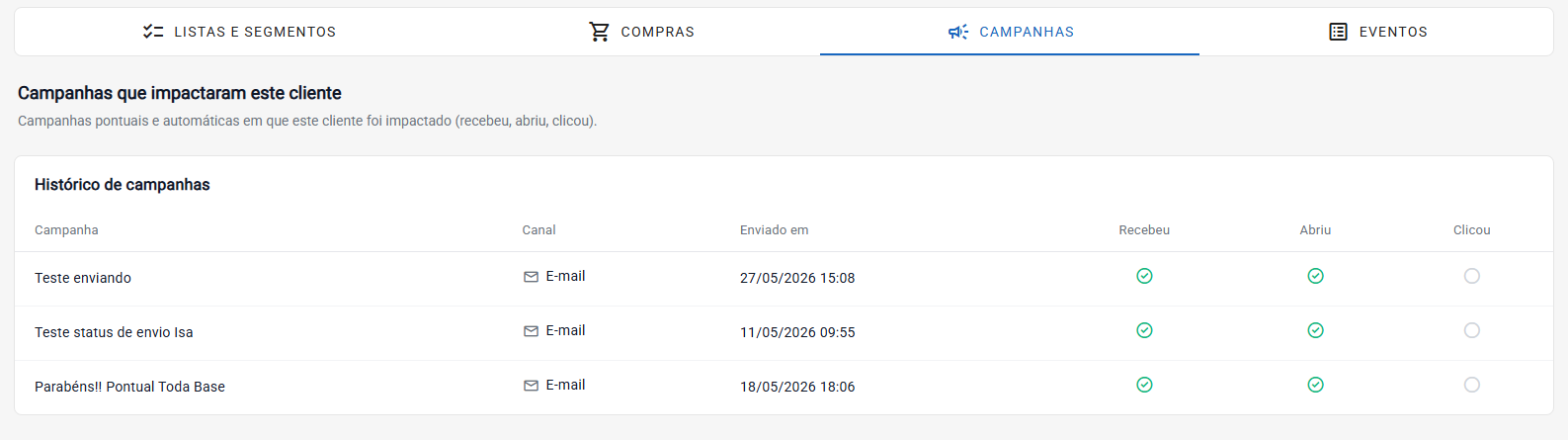Select the Campanha column header
This screenshot has width=1568, height=440.
(66, 230)
